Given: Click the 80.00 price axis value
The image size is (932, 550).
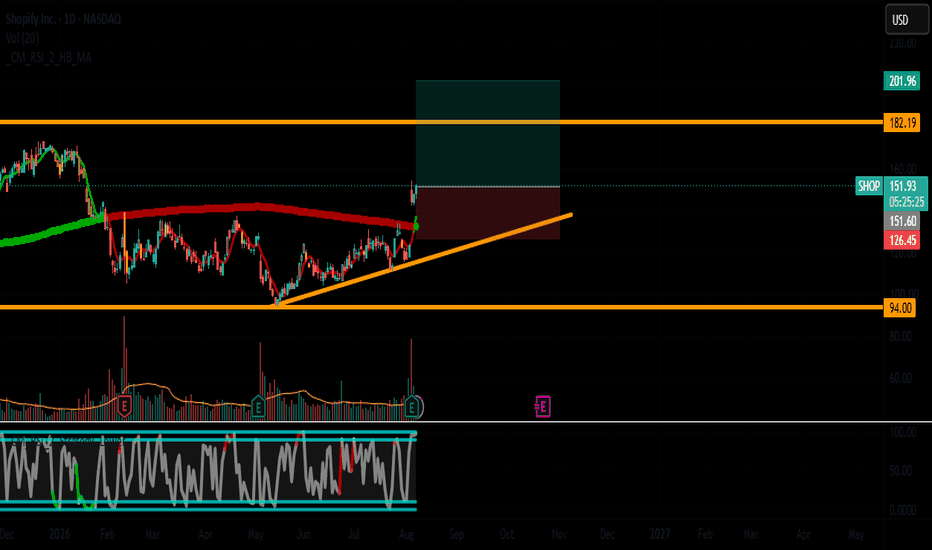Looking at the screenshot, I should [x=900, y=336].
